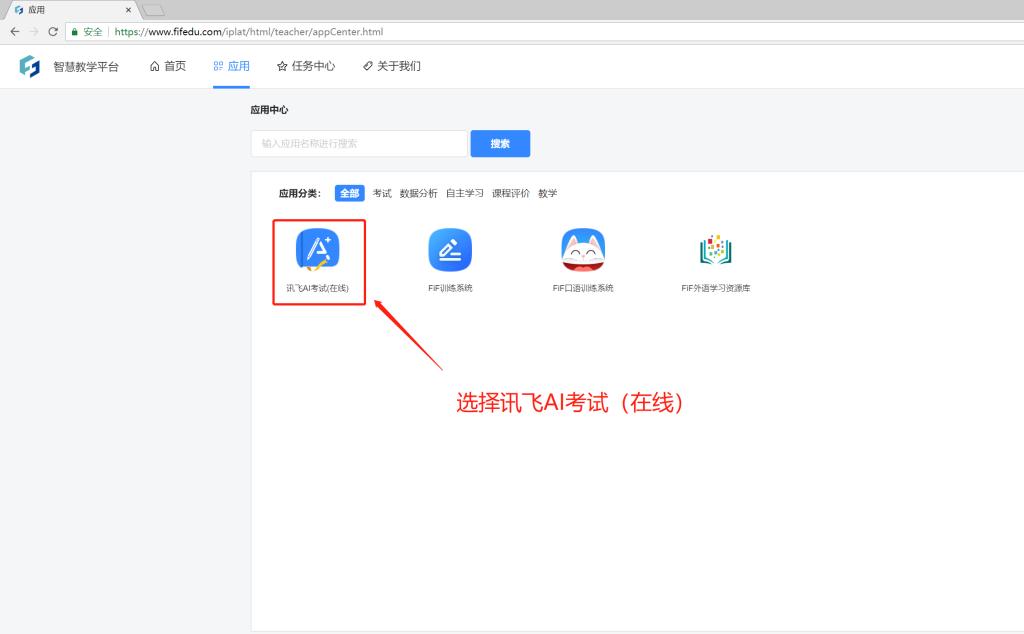Open the 讯飞AI考试(在线) app icon
Image resolution: width=1024 pixels, height=634 pixels.
(318, 250)
